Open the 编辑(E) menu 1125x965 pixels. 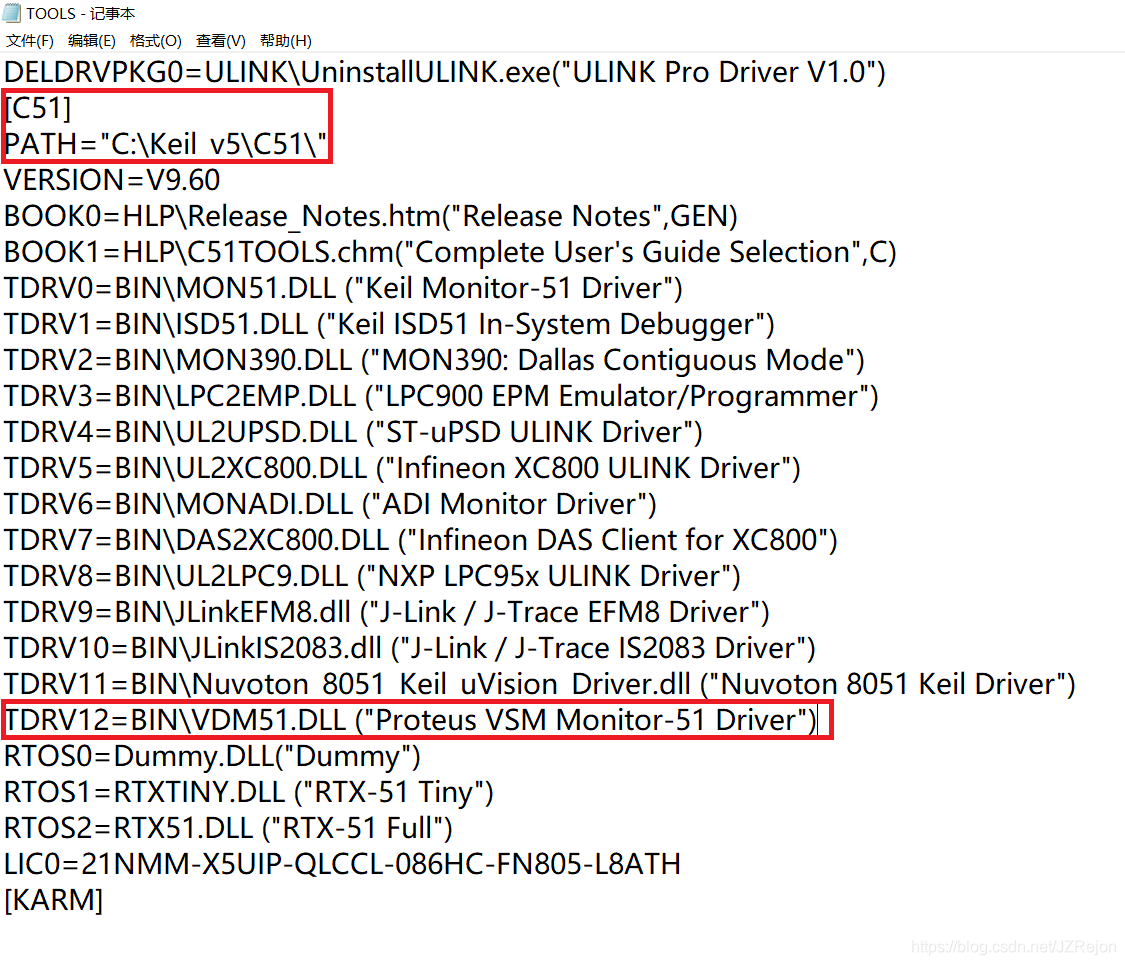[91, 41]
